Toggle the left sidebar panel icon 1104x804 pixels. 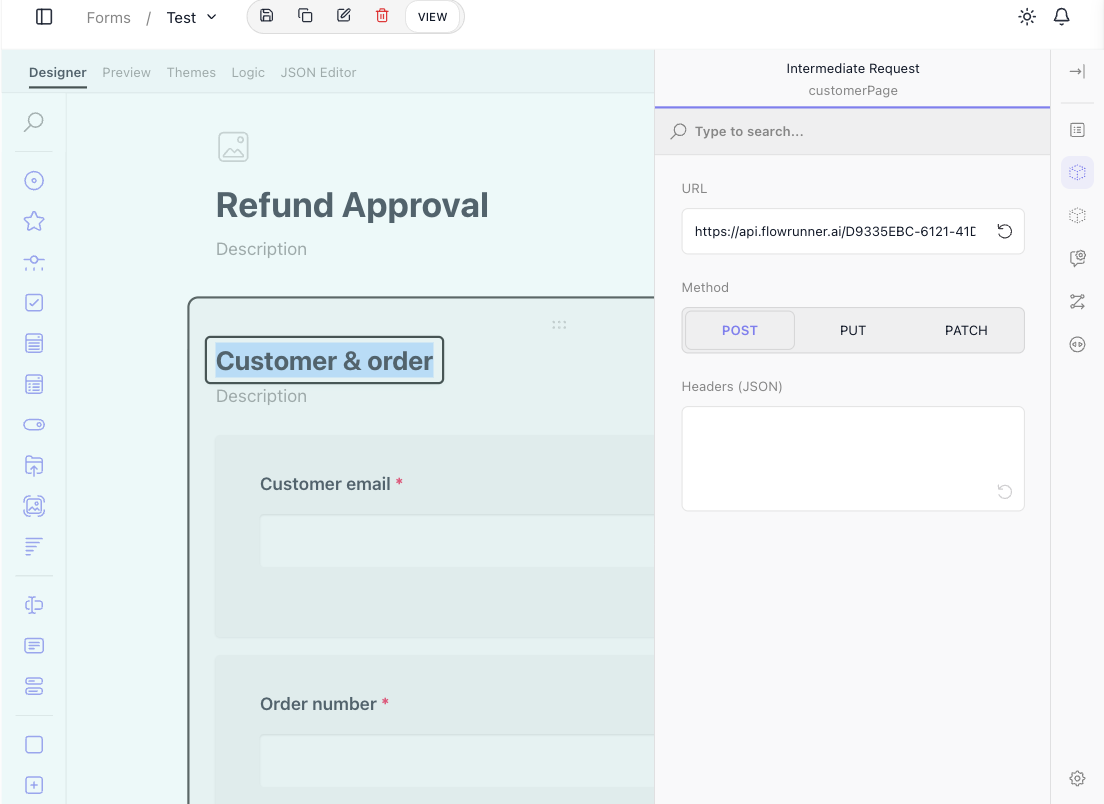(x=44, y=17)
